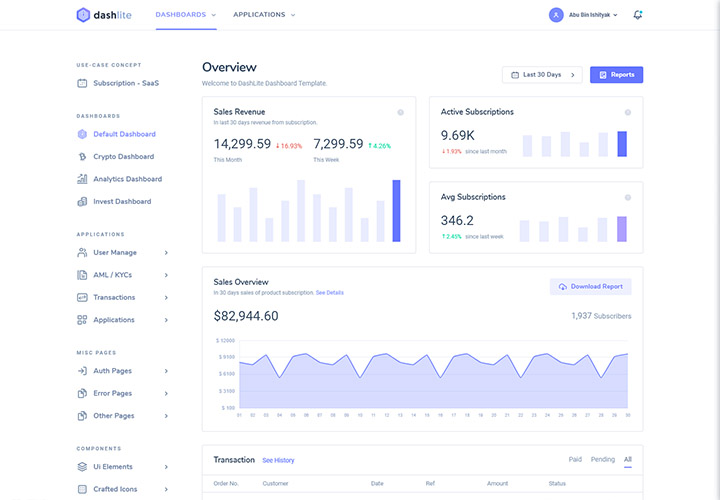Click the Sales Revenue info icon

(x=400, y=112)
